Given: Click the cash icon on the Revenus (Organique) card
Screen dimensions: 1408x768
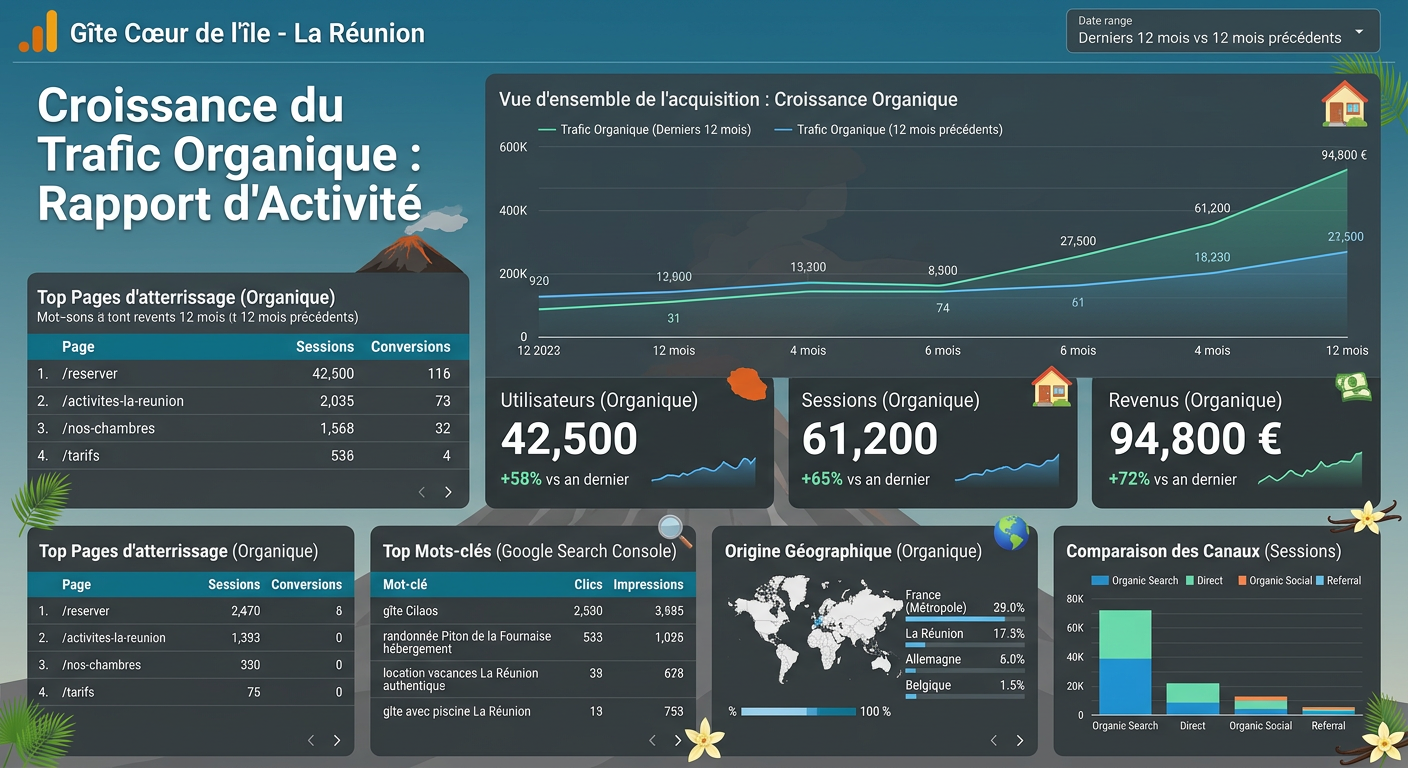Looking at the screenshot, I should (1354, 388).
